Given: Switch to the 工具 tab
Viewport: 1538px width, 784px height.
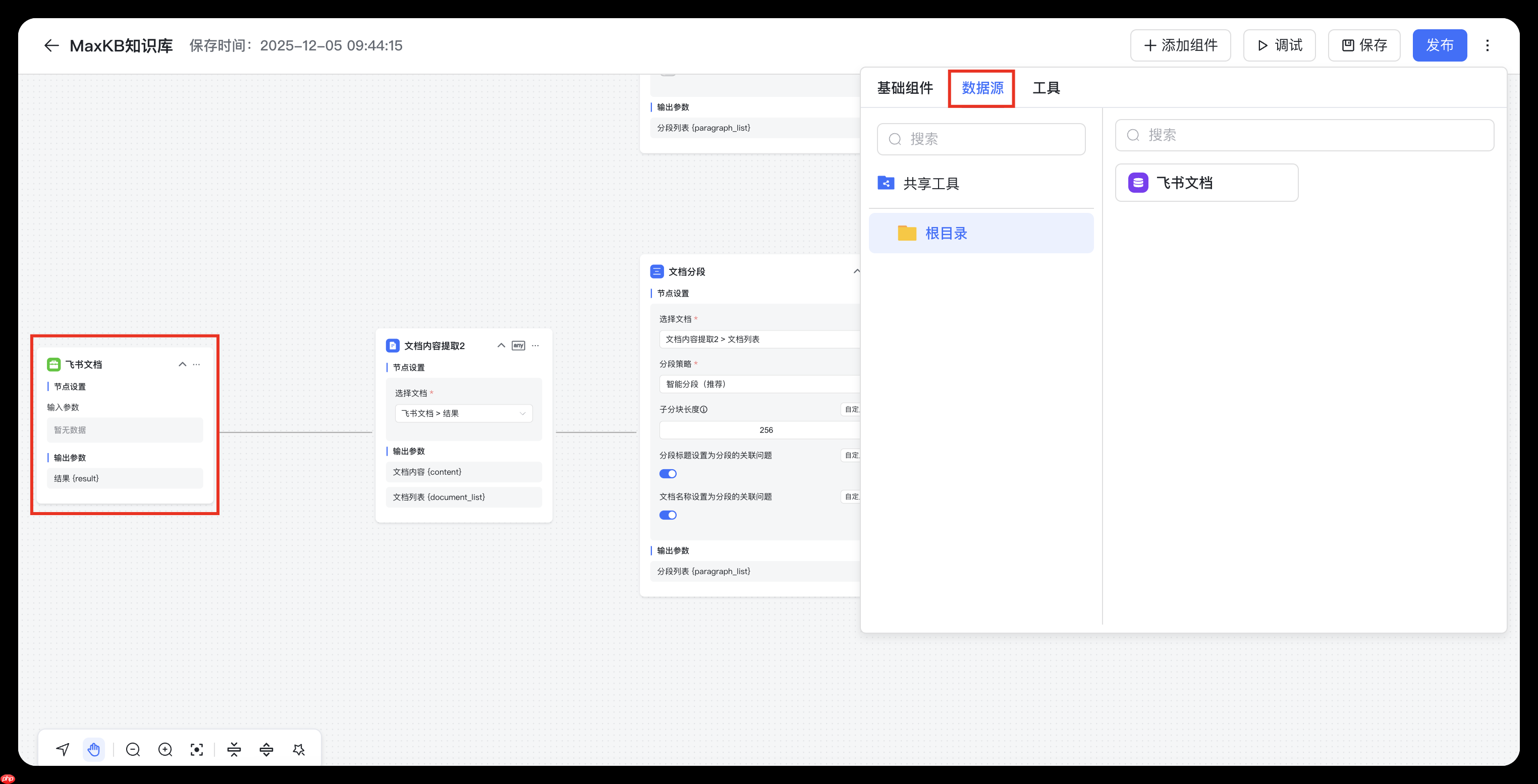Looking at the screenshot, I should click(1046, 88).
